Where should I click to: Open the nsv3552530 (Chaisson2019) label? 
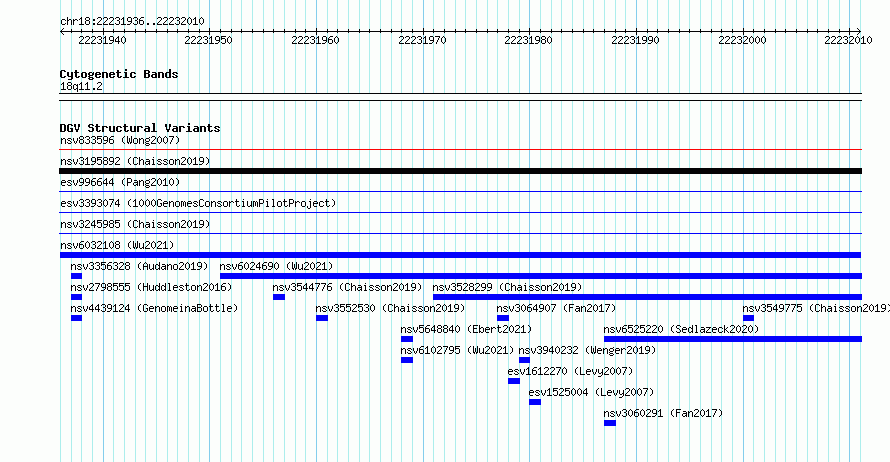[391, 308]
